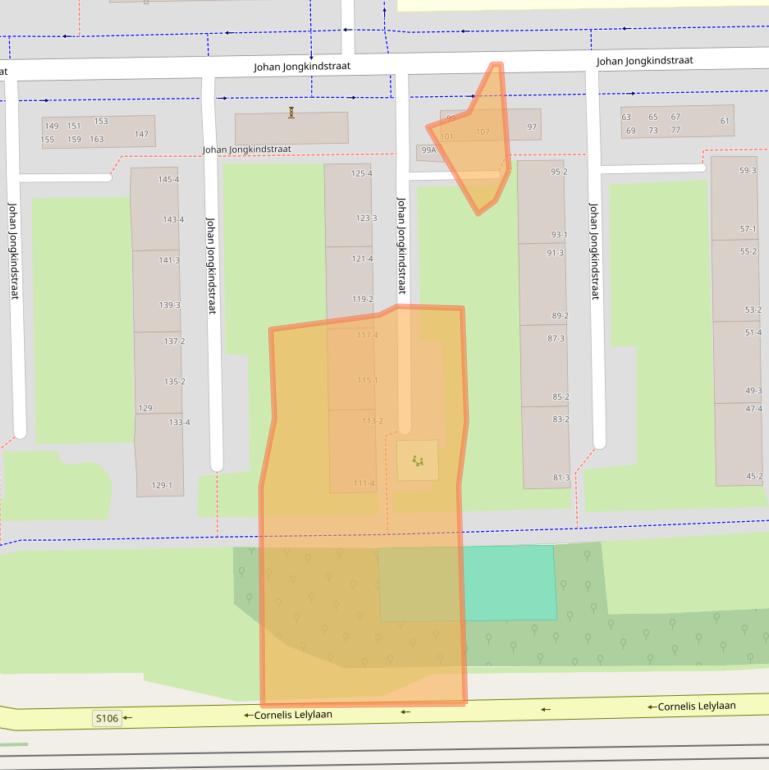Select address label 129-1

[161, 486]
